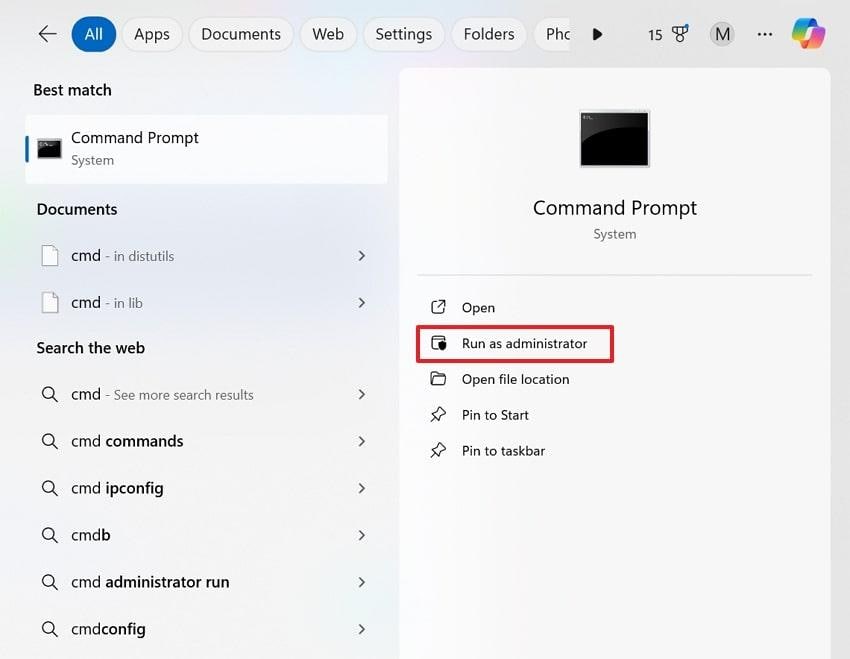Switch to the Settings filter tab
This screenshot has height=659, width=850.
pos(404,34)
